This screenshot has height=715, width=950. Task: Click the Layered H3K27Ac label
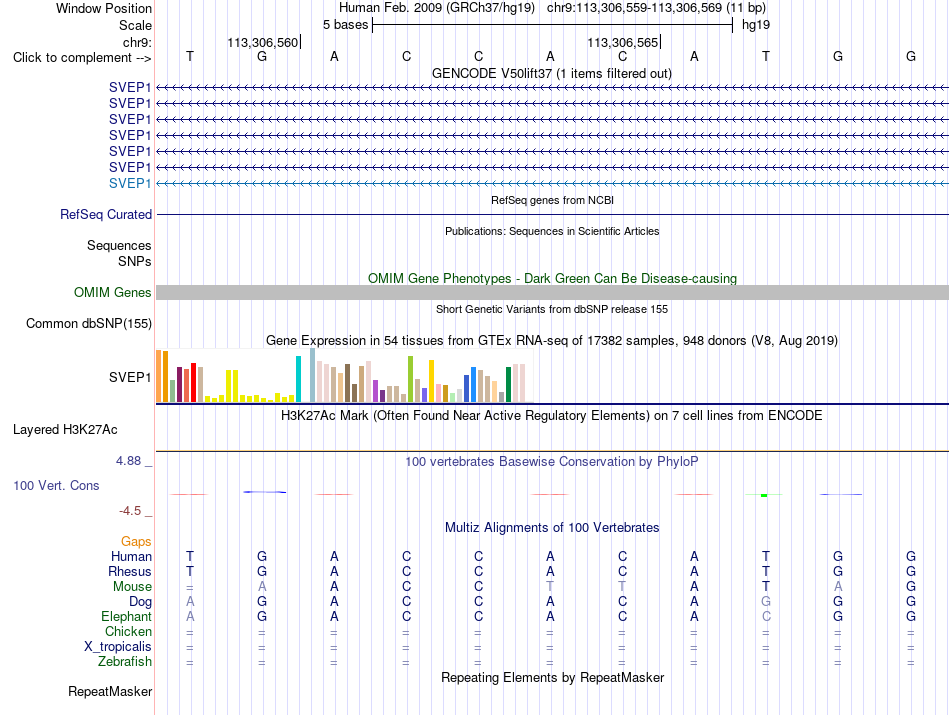[65, 430]
